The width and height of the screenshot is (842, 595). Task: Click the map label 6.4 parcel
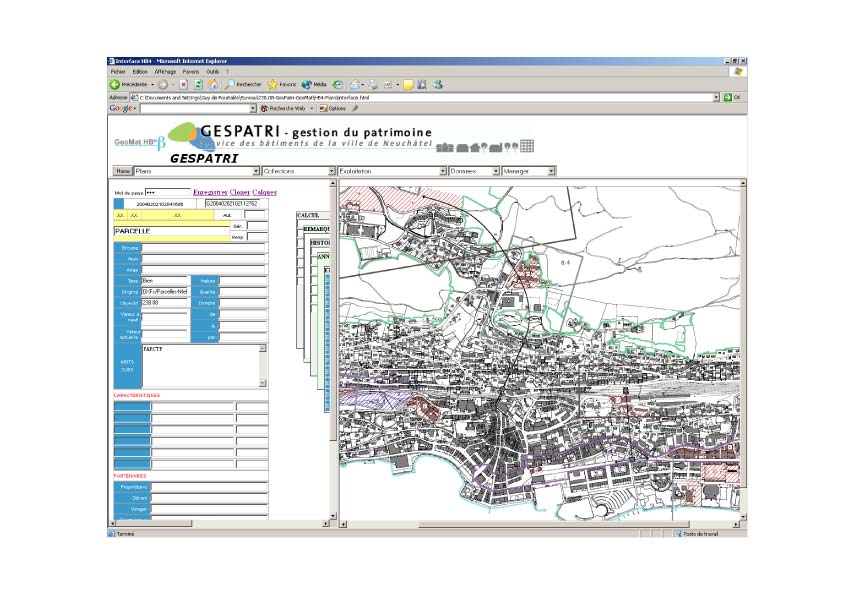[x=565, y=263]
